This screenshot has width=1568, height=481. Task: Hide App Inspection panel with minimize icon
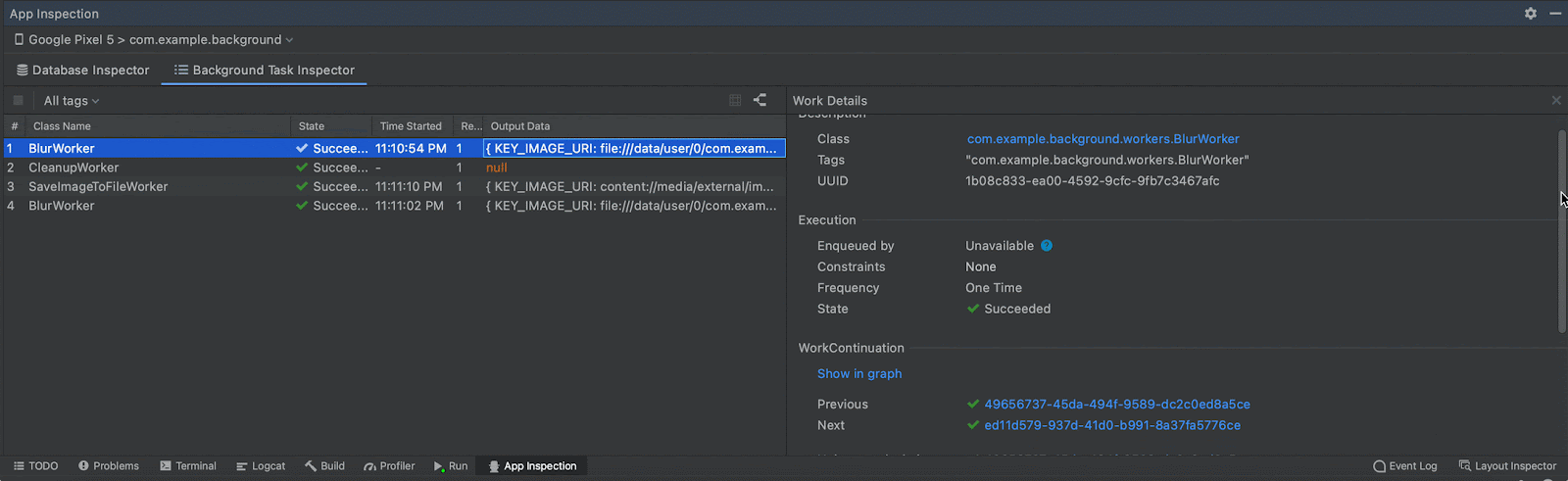1555,14
